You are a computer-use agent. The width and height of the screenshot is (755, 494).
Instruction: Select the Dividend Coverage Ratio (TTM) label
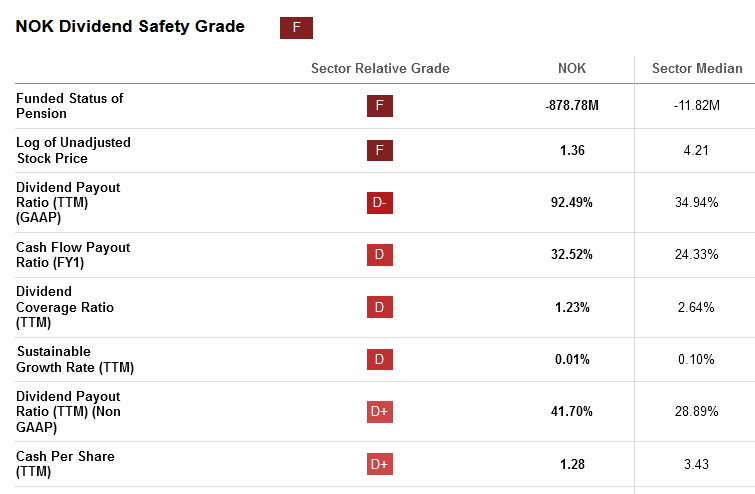65,307
